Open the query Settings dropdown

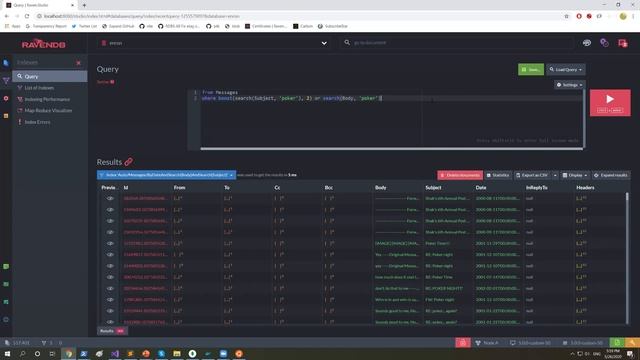point(569,85)
